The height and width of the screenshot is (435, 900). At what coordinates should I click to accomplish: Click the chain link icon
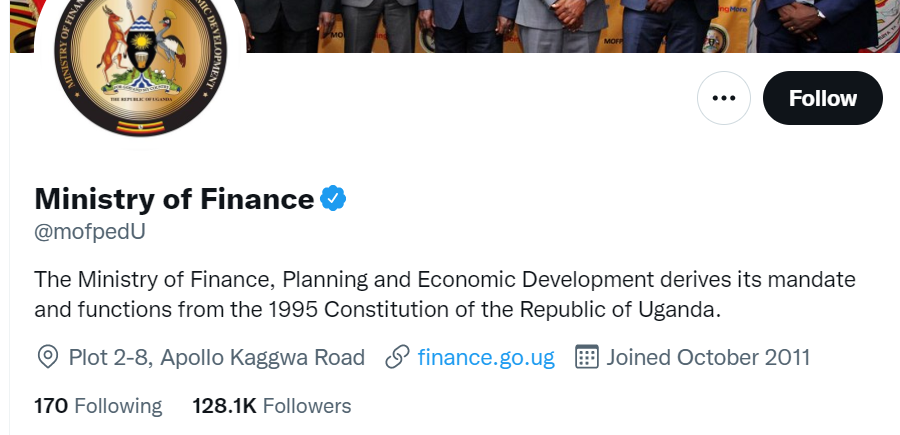coord(397,357)
